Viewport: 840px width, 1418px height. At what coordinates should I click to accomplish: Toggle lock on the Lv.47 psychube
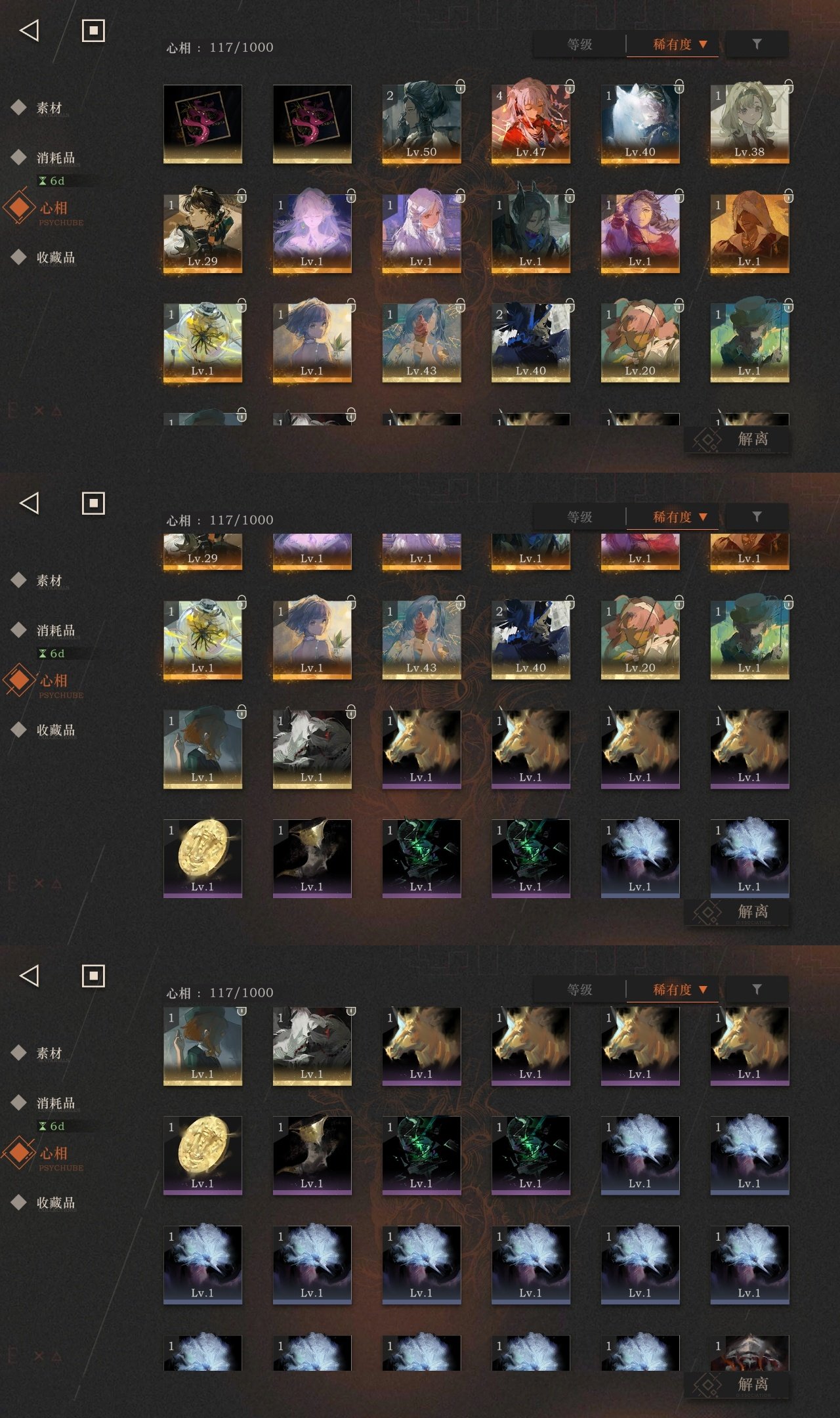(570, 86)
